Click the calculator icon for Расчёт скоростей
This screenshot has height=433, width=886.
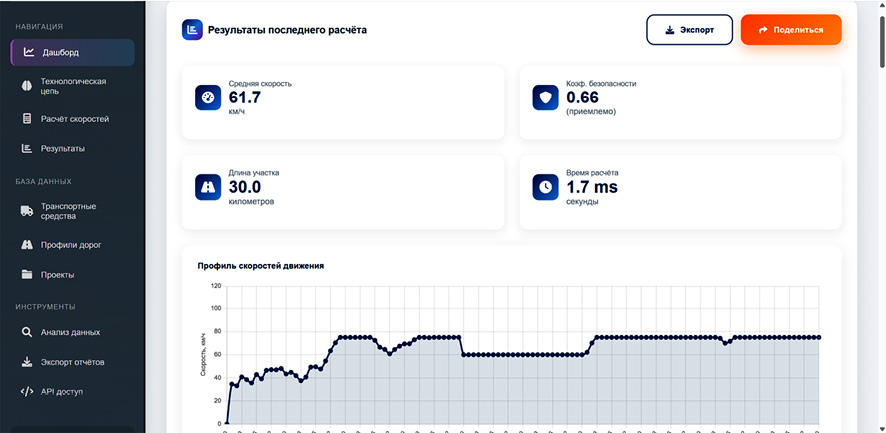tap(27, 119)
